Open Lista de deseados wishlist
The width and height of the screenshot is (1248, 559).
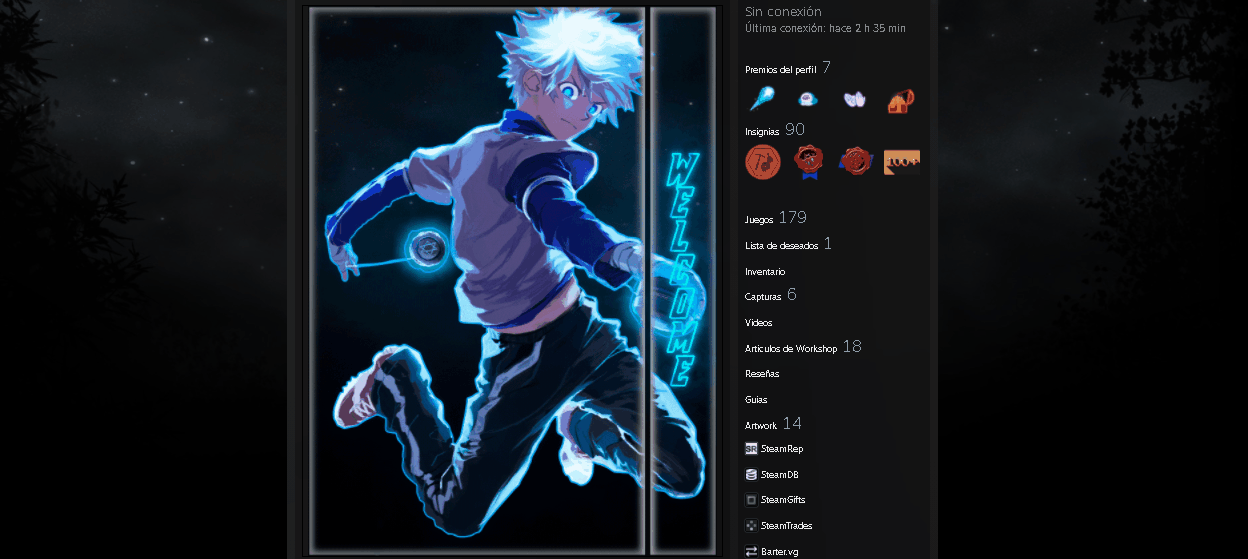(782, 245)
